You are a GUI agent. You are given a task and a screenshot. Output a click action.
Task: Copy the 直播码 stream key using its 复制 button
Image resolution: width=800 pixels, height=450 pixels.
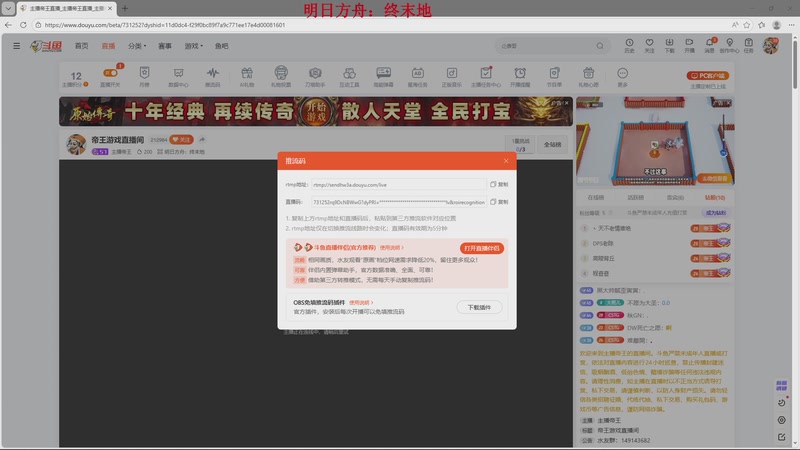pyautogui.click(x=499, y=202)
